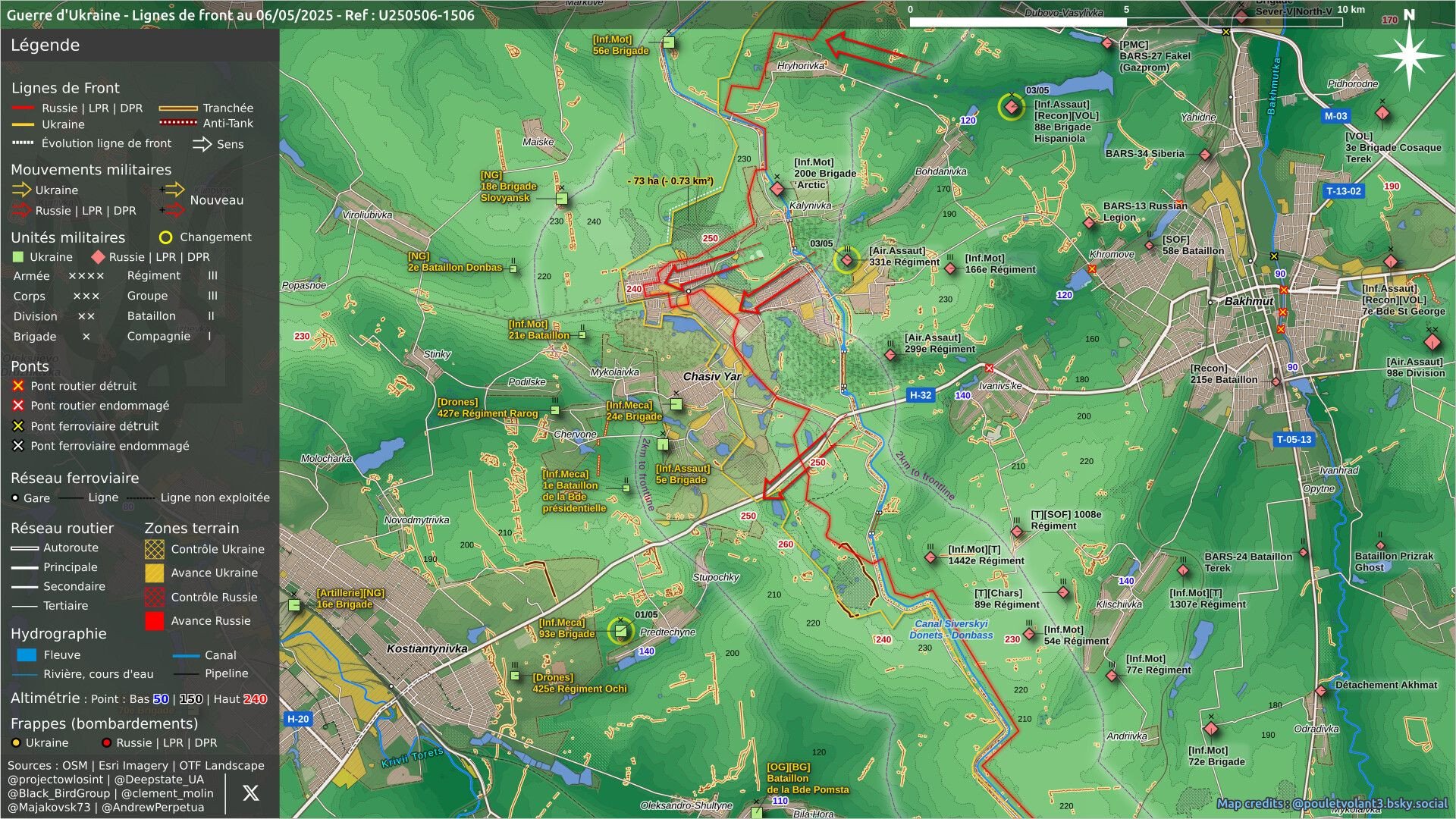Select the 166e Régiment red diamond
1456x819 pixels.
tap(950, 268)
